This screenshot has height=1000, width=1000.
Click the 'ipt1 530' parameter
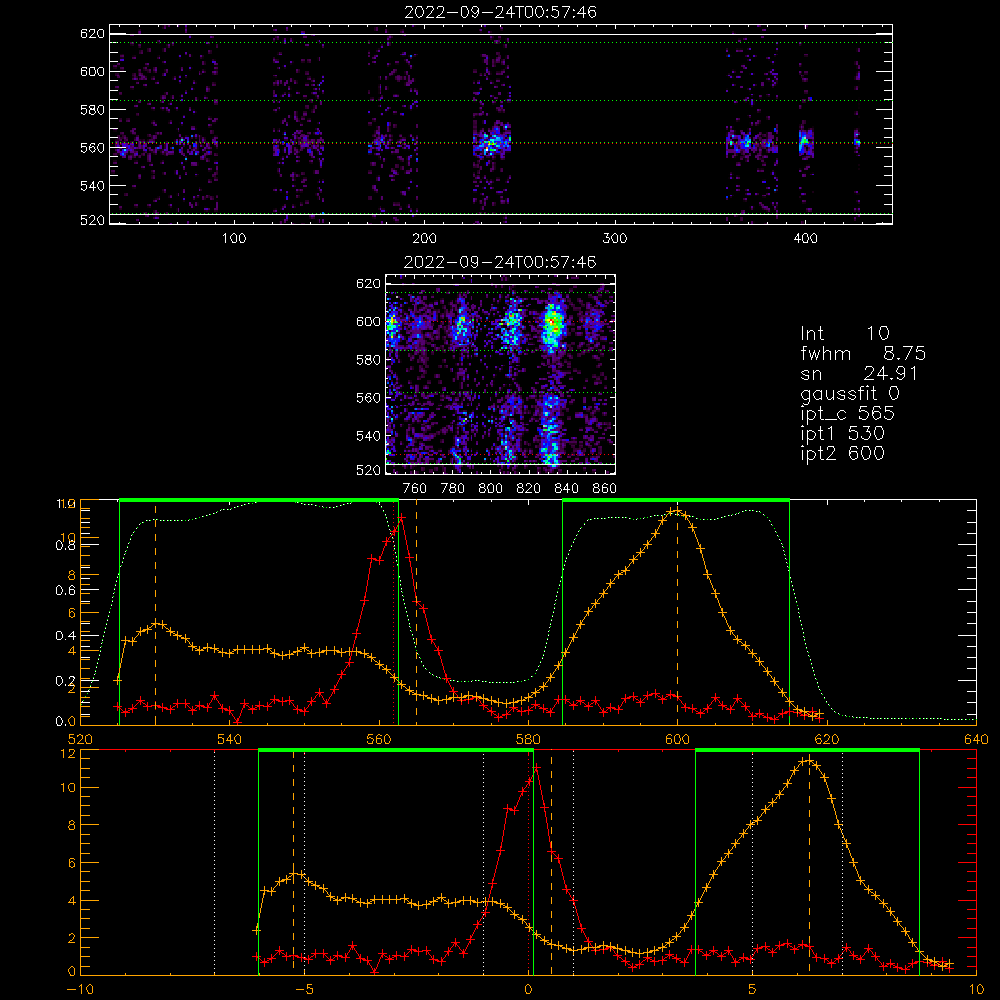[x=842, y=433]
